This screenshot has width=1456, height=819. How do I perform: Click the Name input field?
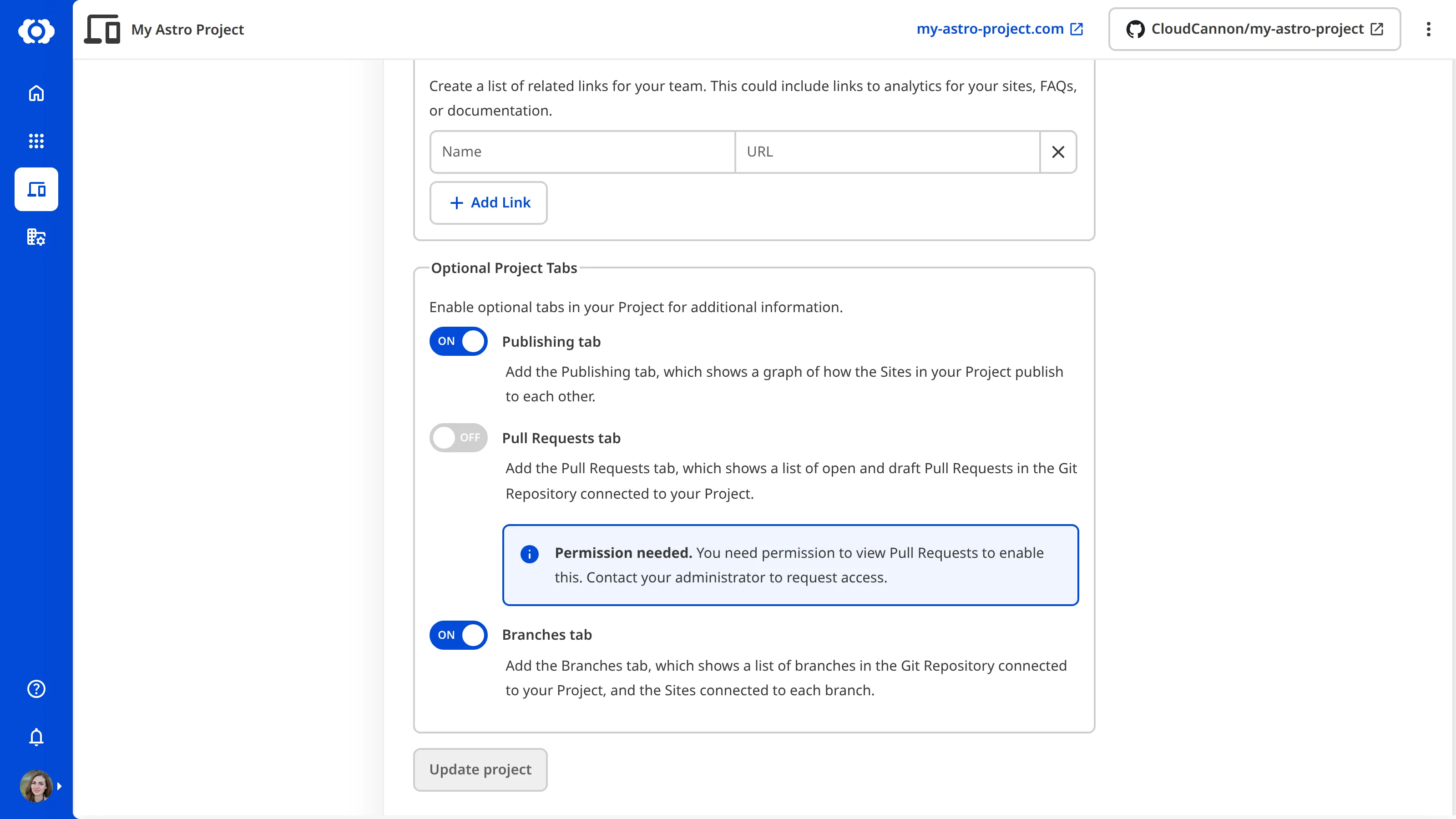pos(582,152)
